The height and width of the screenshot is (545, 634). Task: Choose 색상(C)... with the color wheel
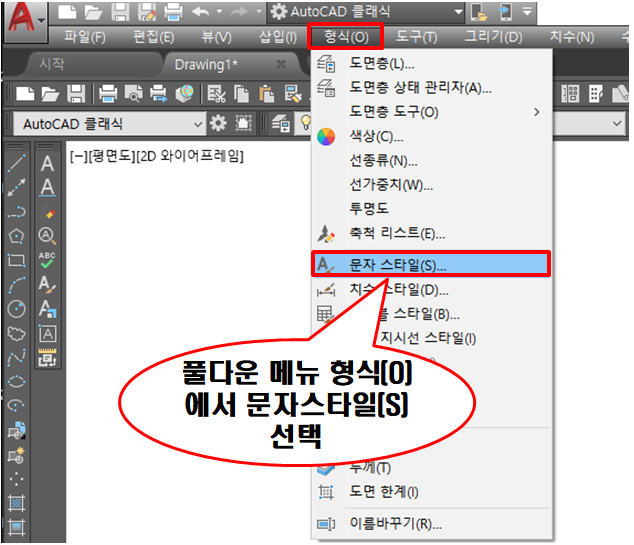coord(432,136)
